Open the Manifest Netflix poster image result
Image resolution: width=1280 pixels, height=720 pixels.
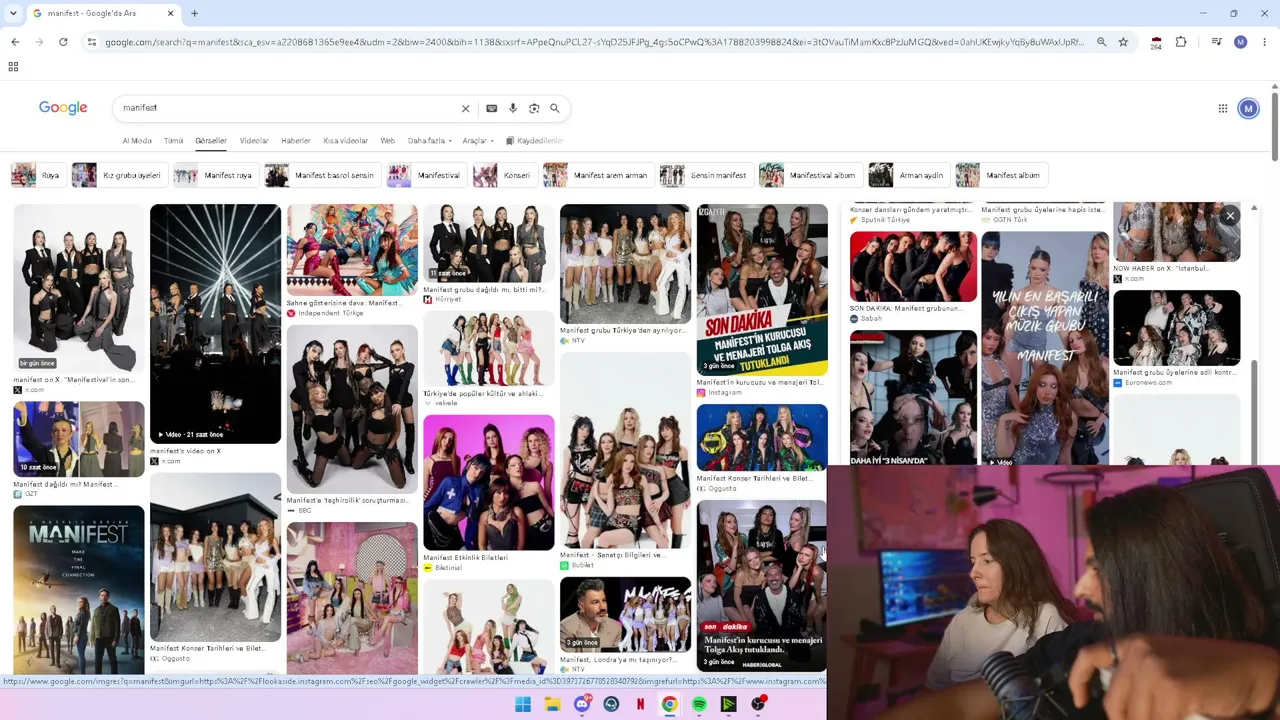[79, 590]
